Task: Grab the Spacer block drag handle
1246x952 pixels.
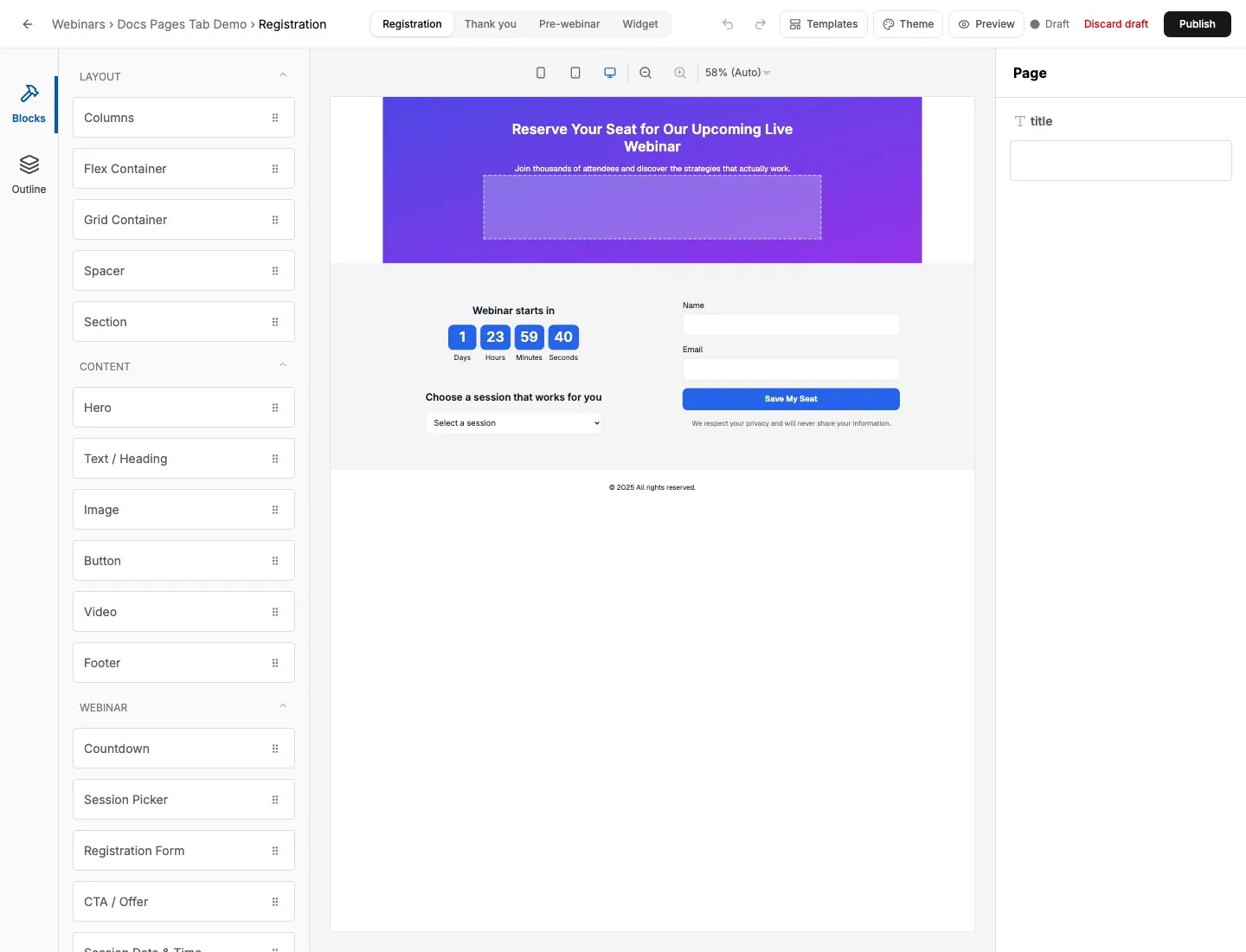Action: click(275, 271)
